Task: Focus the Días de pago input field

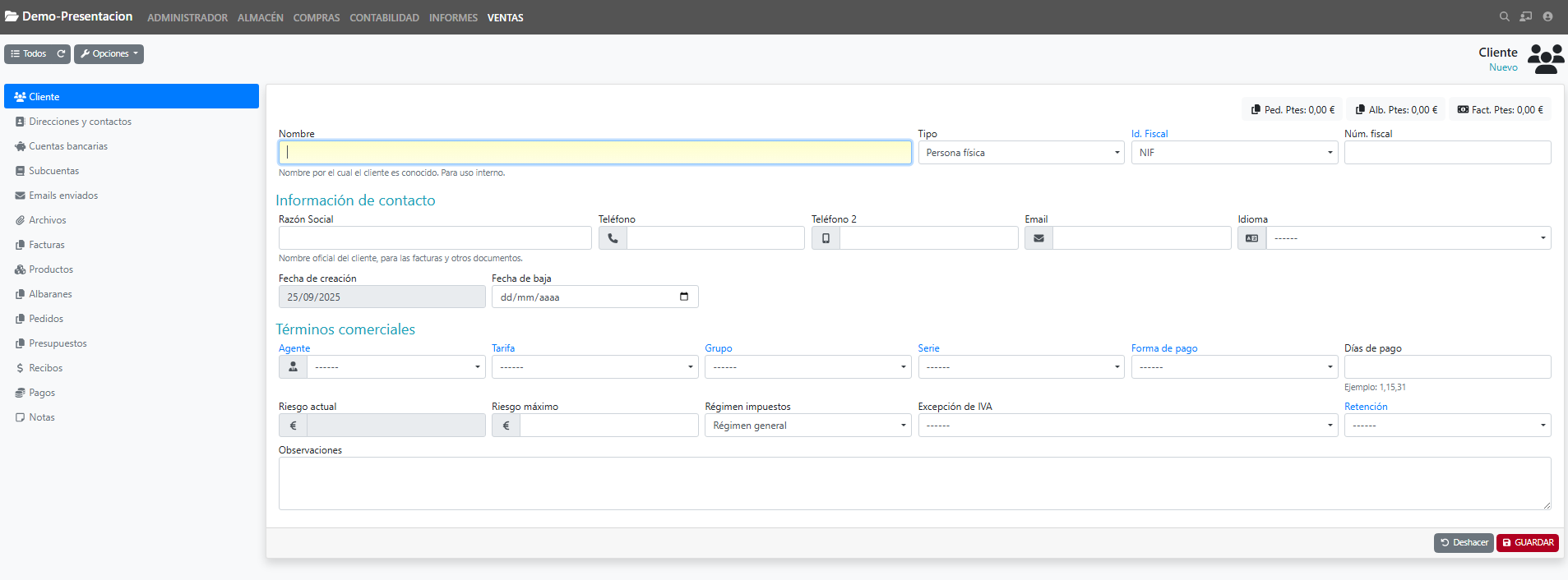Action: pyautogui.click(x=1448, y=367)
